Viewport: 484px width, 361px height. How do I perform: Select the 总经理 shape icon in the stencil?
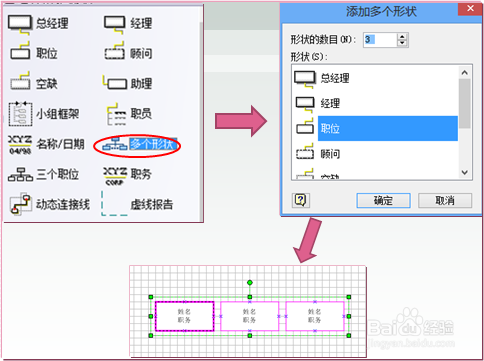(20, 24)
